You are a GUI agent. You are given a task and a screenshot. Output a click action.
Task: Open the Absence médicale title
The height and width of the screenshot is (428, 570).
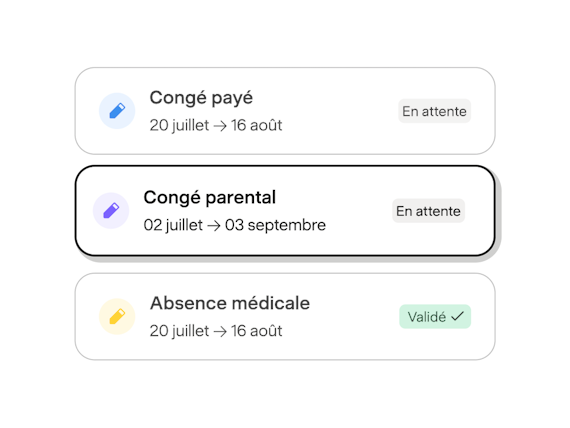[230, 303]
